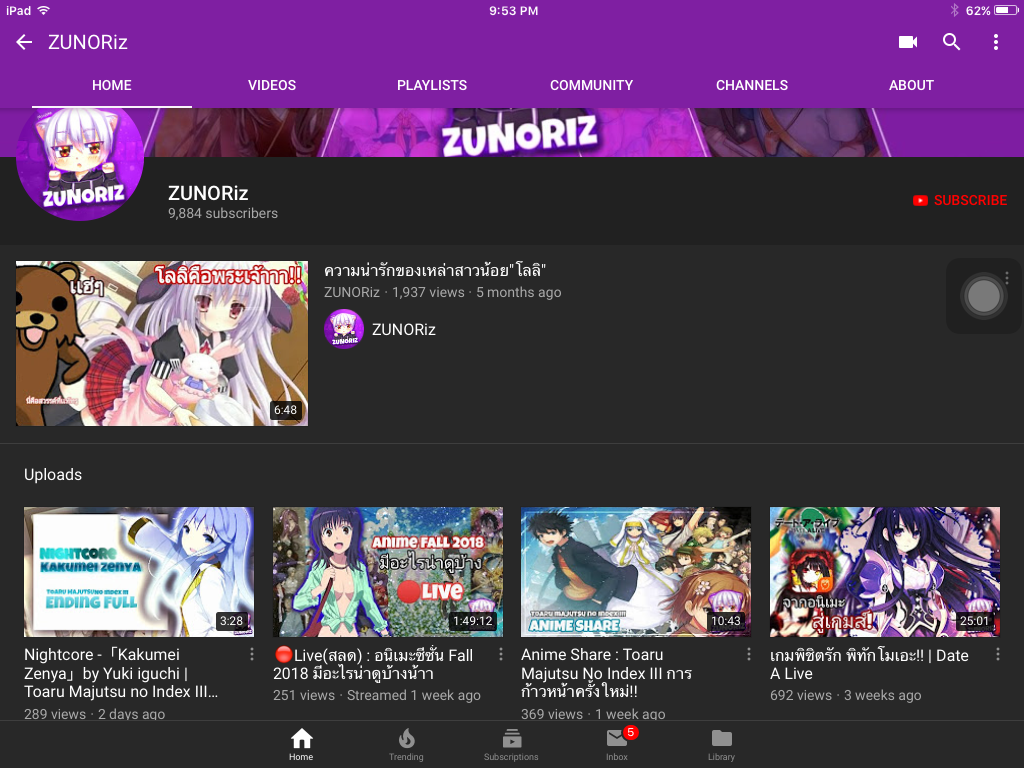Open Library in bottom navigation
This screenshot has height=768, width=1024.
point(722,744)
